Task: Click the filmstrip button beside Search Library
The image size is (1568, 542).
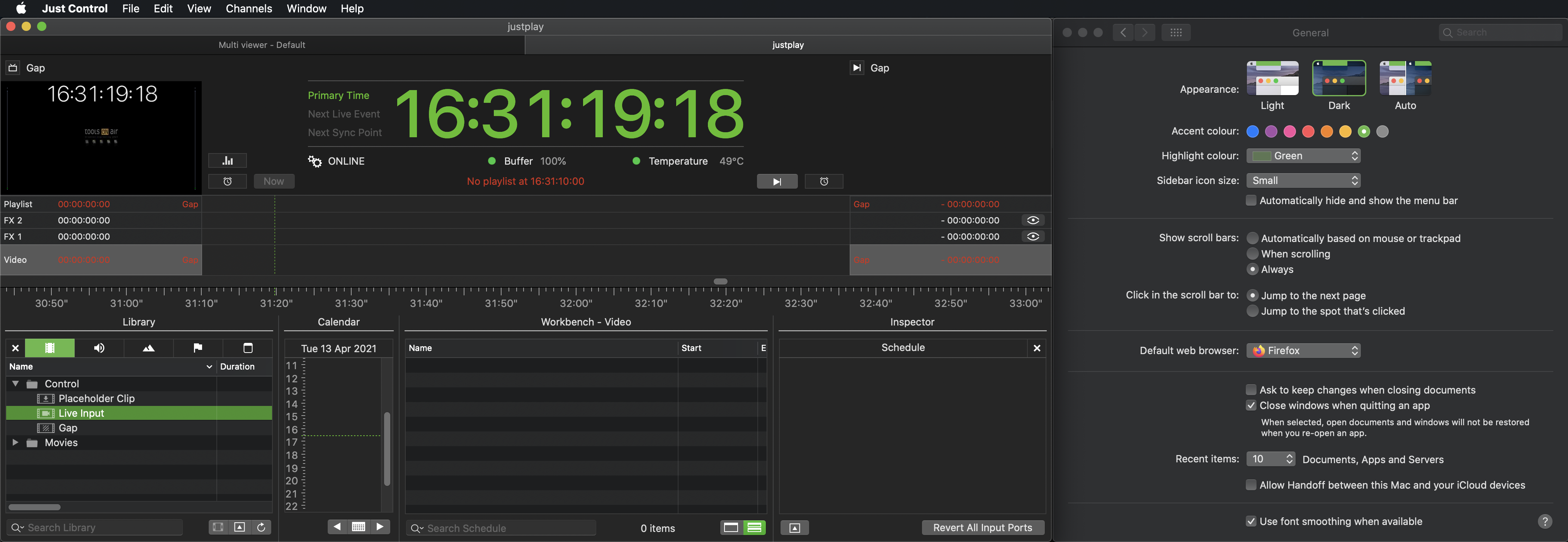Action: [x=218, y=527]
